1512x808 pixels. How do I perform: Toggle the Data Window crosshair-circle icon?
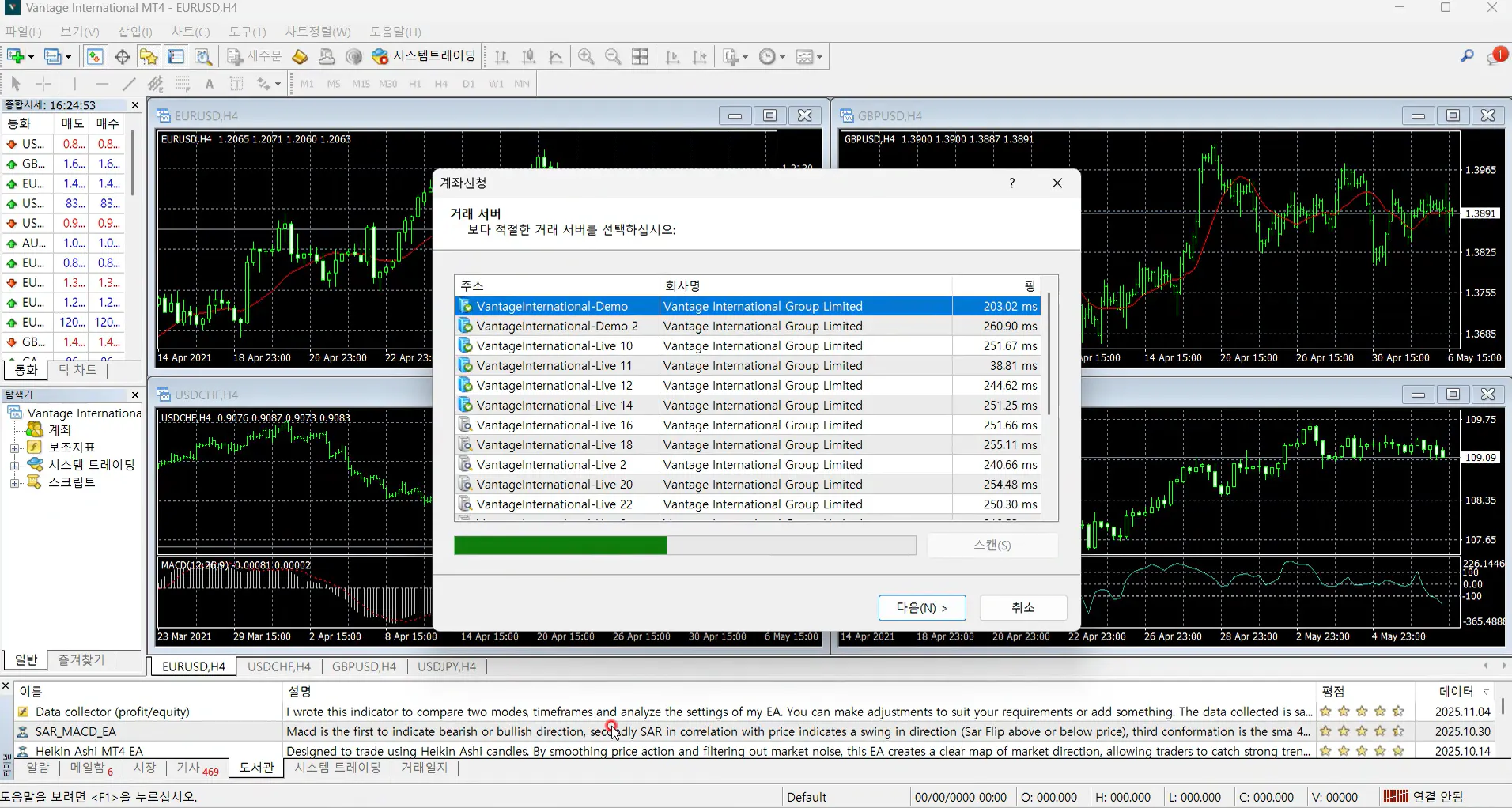point(122,56)
